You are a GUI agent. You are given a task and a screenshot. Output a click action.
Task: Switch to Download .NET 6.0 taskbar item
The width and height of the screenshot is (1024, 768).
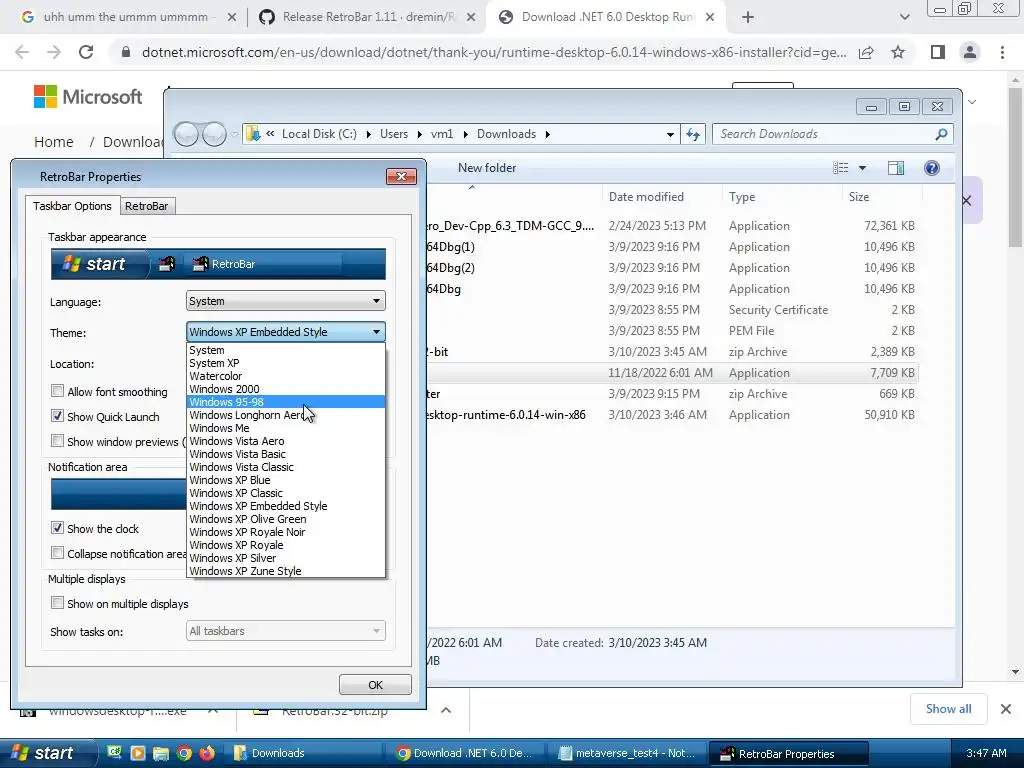pyautogui.click(x=467, y=753)
